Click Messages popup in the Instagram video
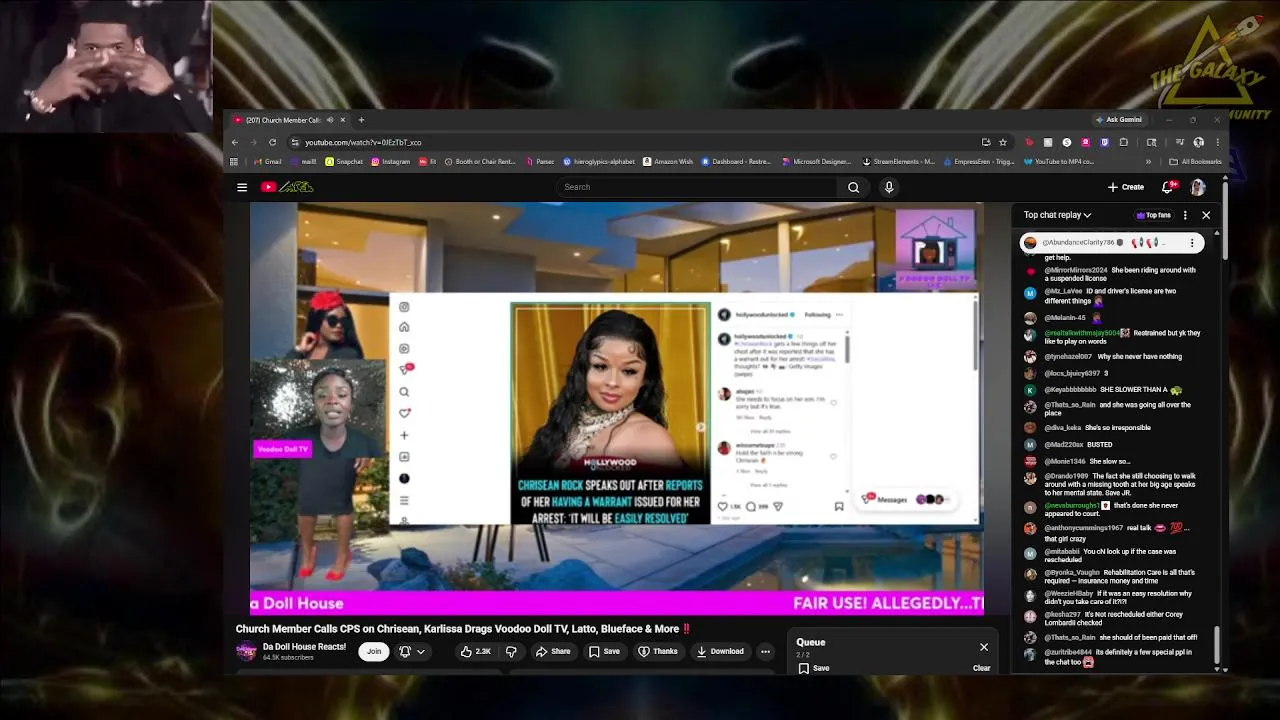This screenshot has width=1280, height=720. (x=907, y=499)
